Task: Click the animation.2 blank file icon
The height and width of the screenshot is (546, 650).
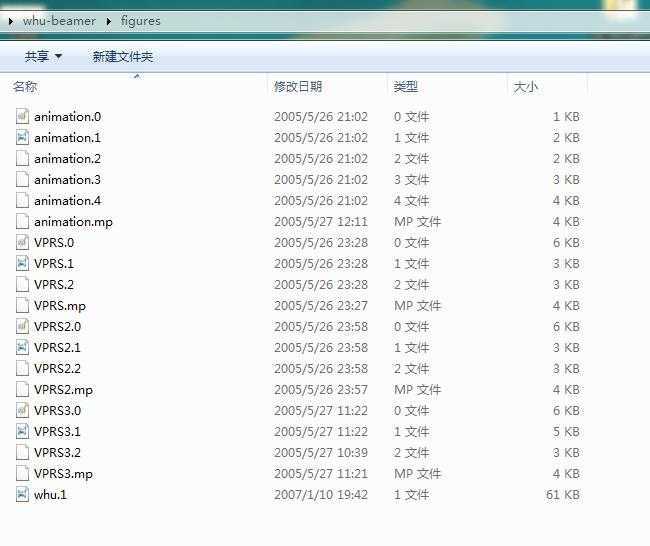Action: (22, 159)
